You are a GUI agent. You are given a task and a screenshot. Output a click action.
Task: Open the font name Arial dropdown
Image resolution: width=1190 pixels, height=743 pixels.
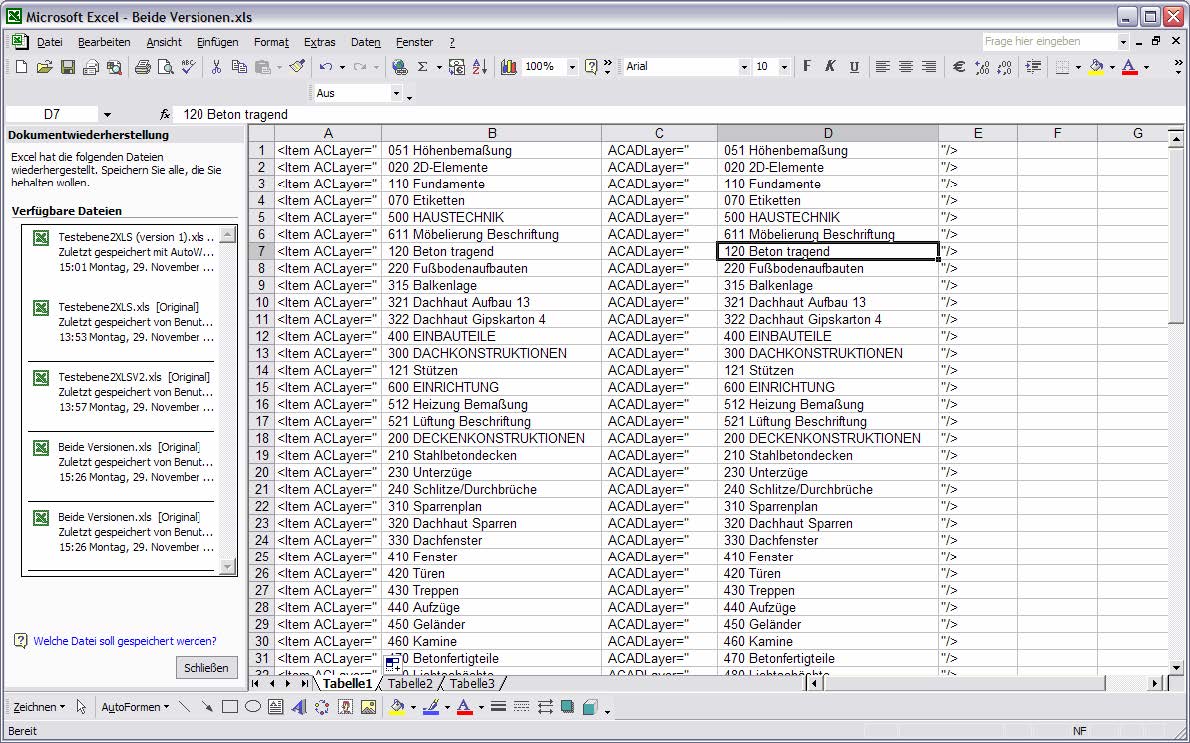click(744, 68)
